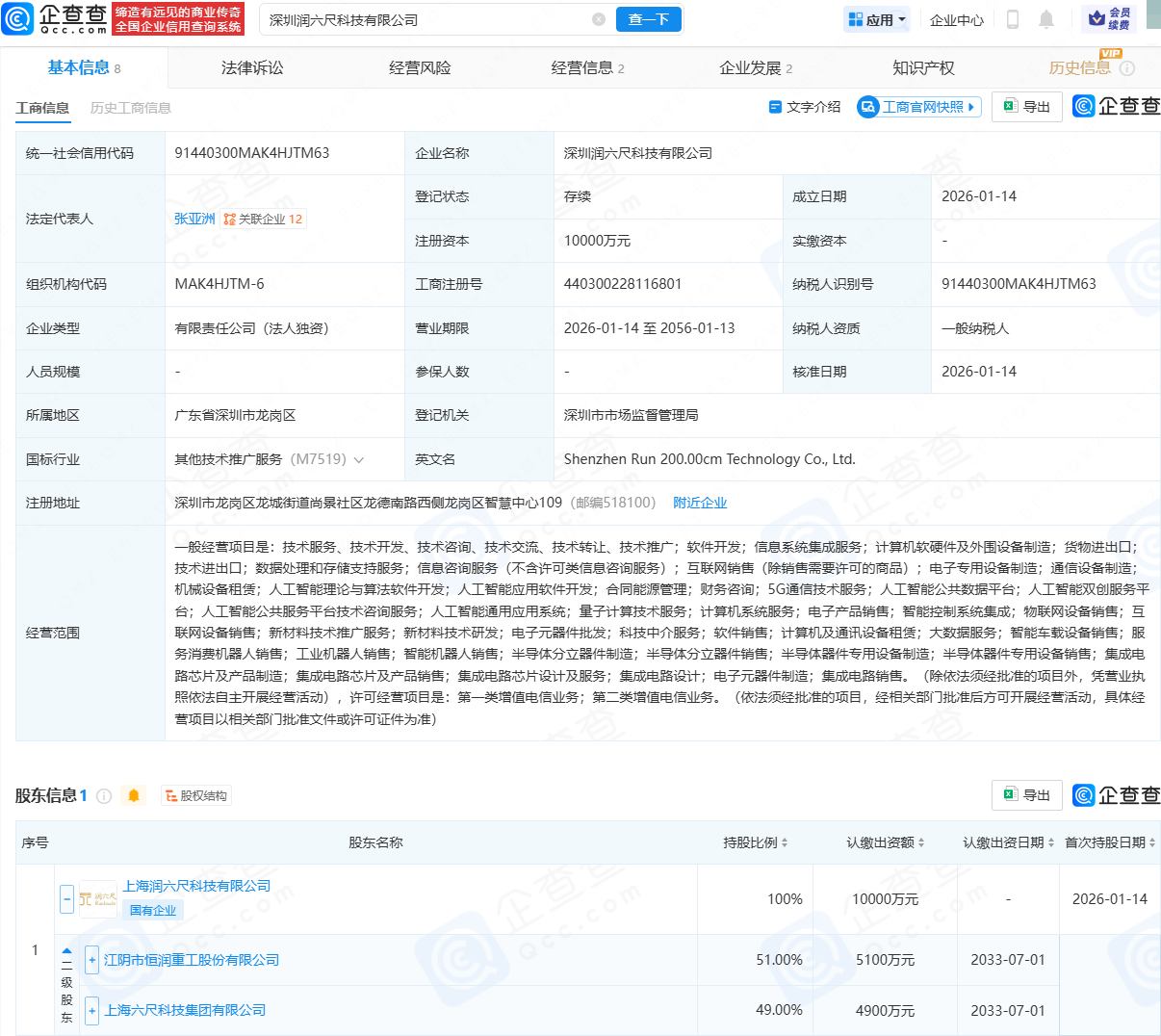The width and height of the screenshot is (1161, 1036).
Task: Open the mobile phone icon in the header
Action: tap(1012, 19)
